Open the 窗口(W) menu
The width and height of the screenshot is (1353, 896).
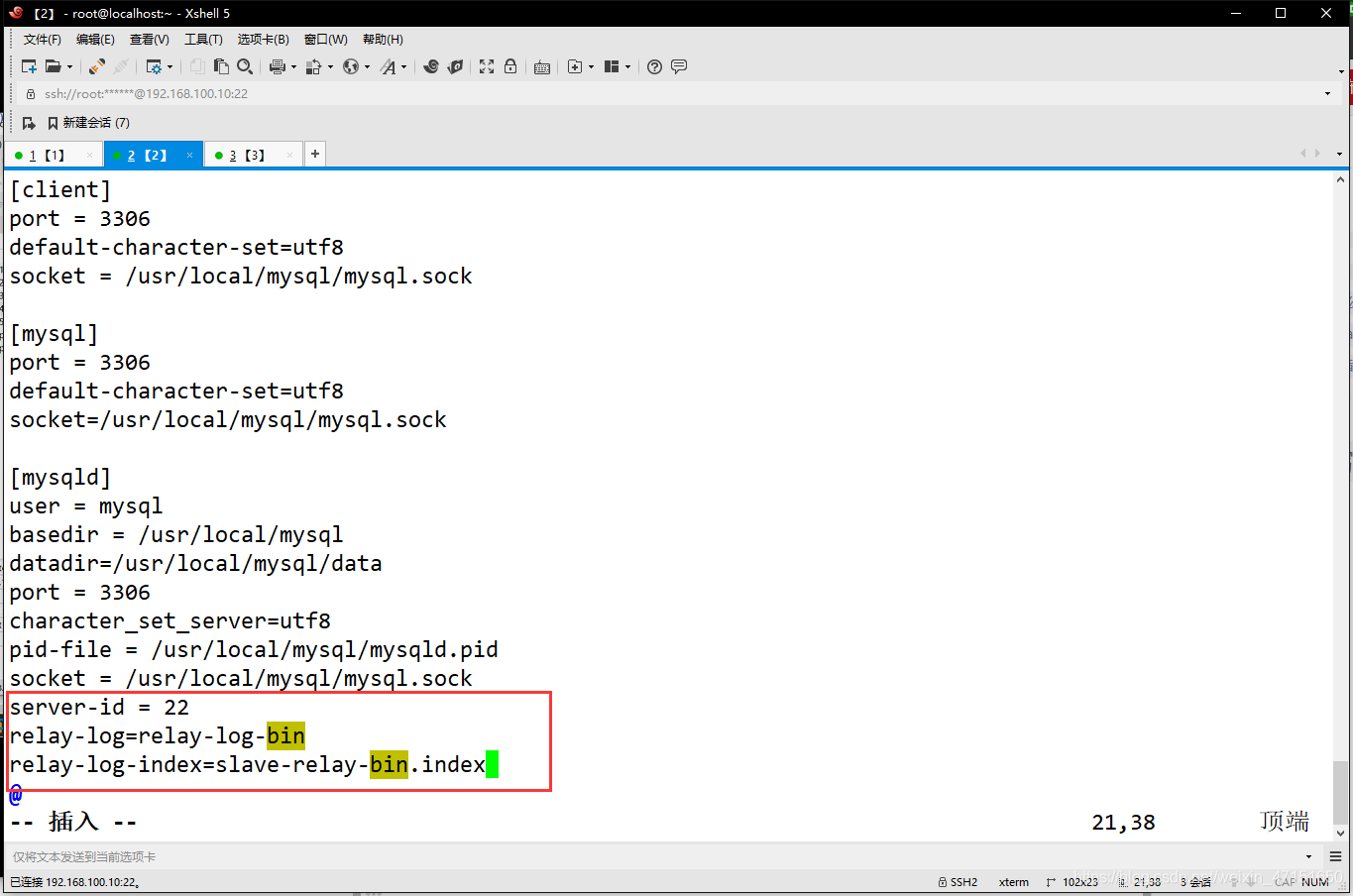point(326,40)
